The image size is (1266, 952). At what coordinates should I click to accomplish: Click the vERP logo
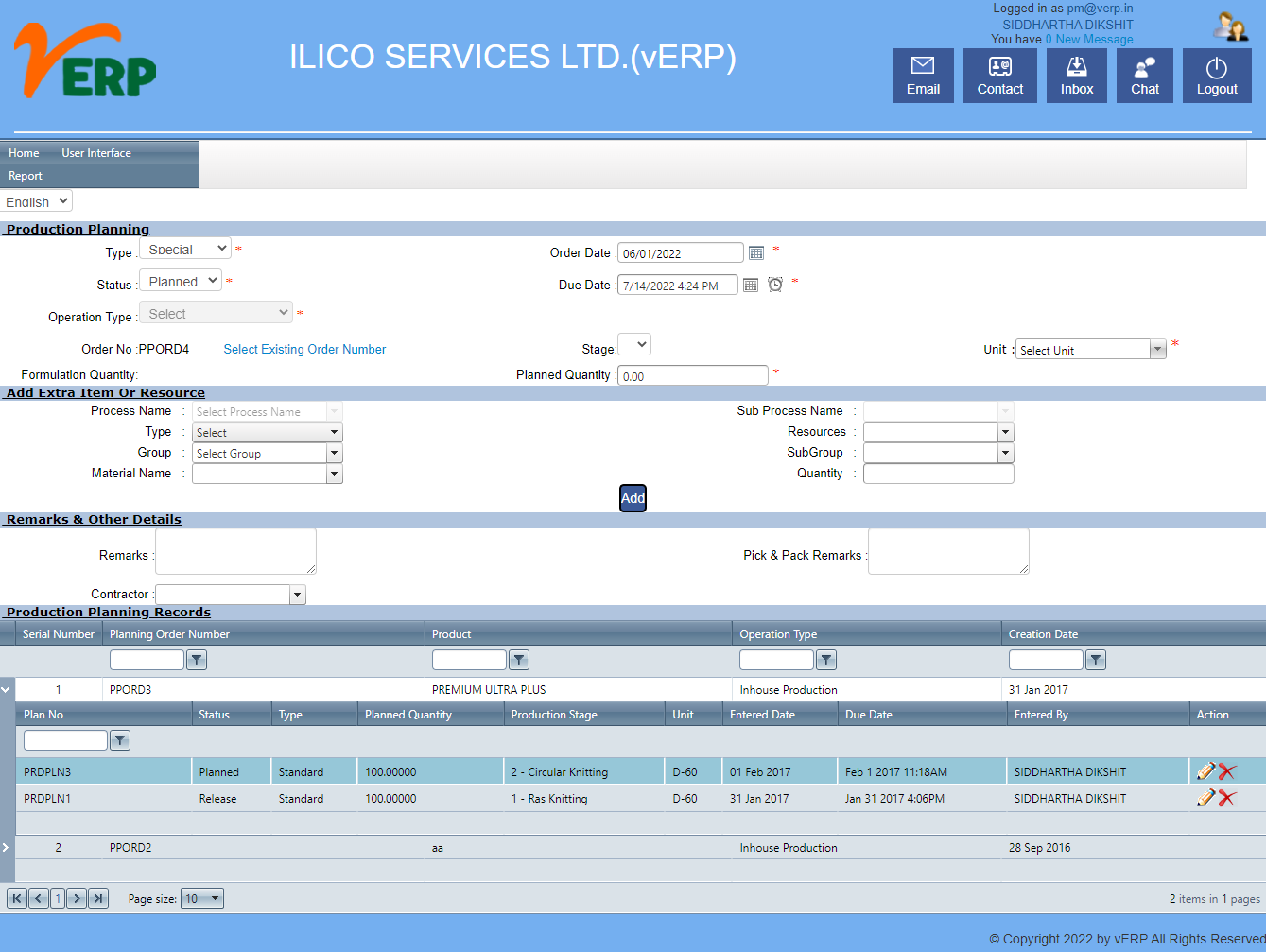click(85, 61)
